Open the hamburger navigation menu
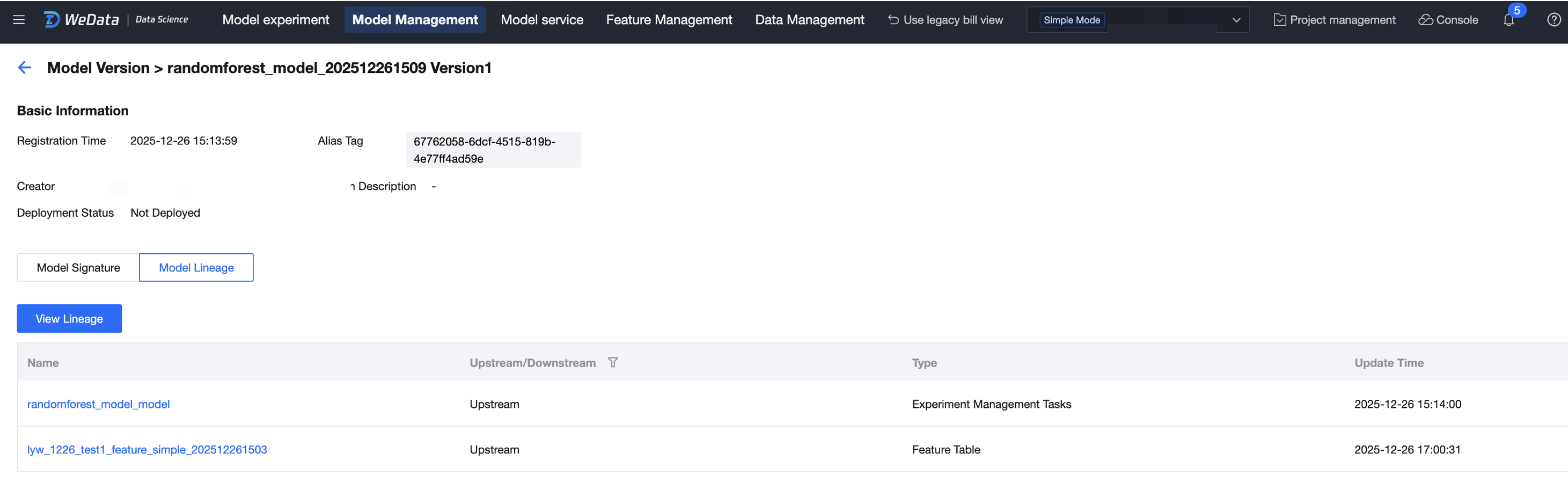Screen dimensions: 1568x498 tap(19, 19)
